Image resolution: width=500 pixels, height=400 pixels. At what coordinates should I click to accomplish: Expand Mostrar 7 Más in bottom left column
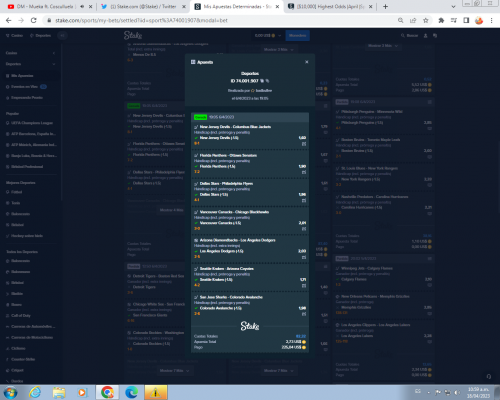[x=175, y=371]
